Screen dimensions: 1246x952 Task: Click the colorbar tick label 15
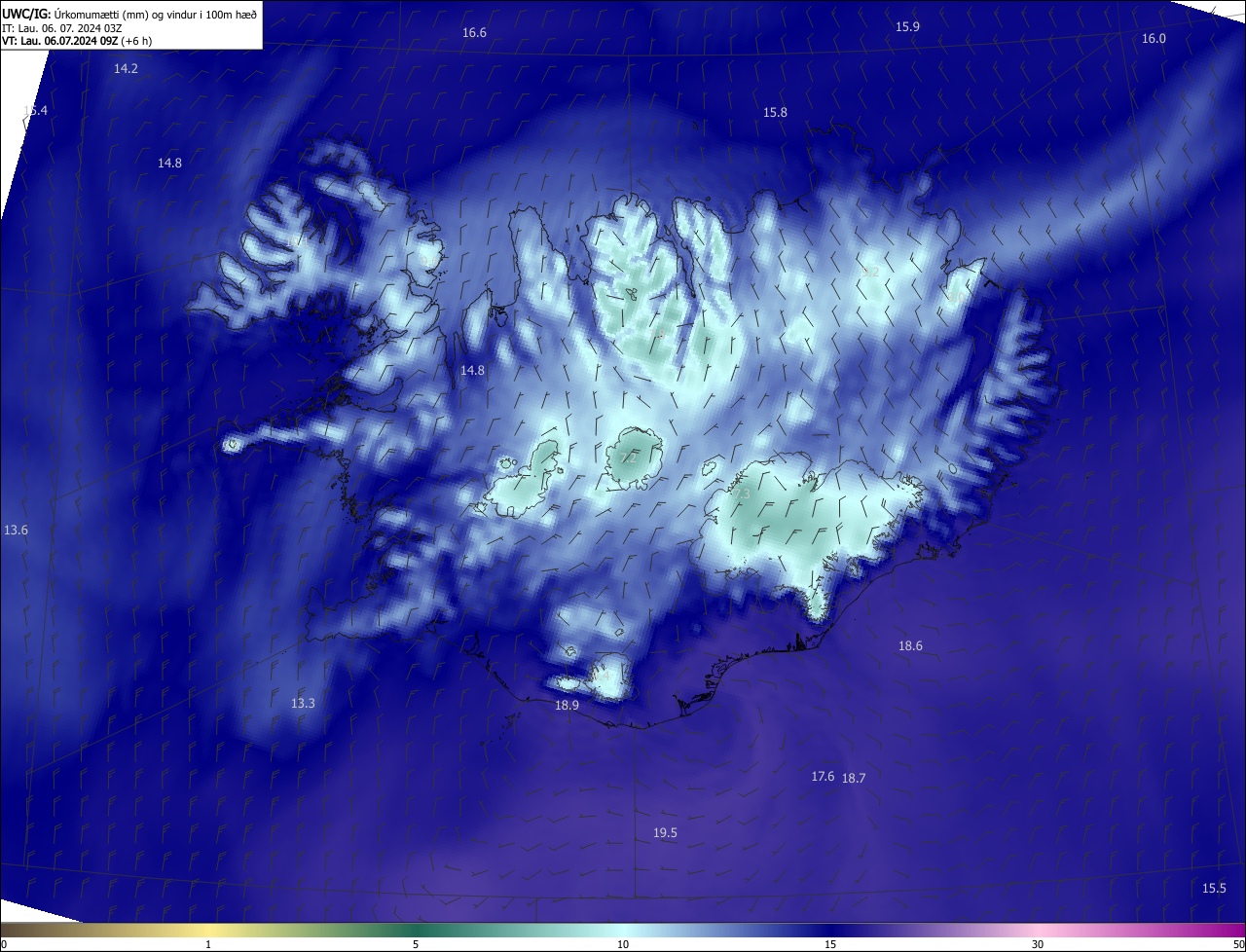(x=830, y=944)
